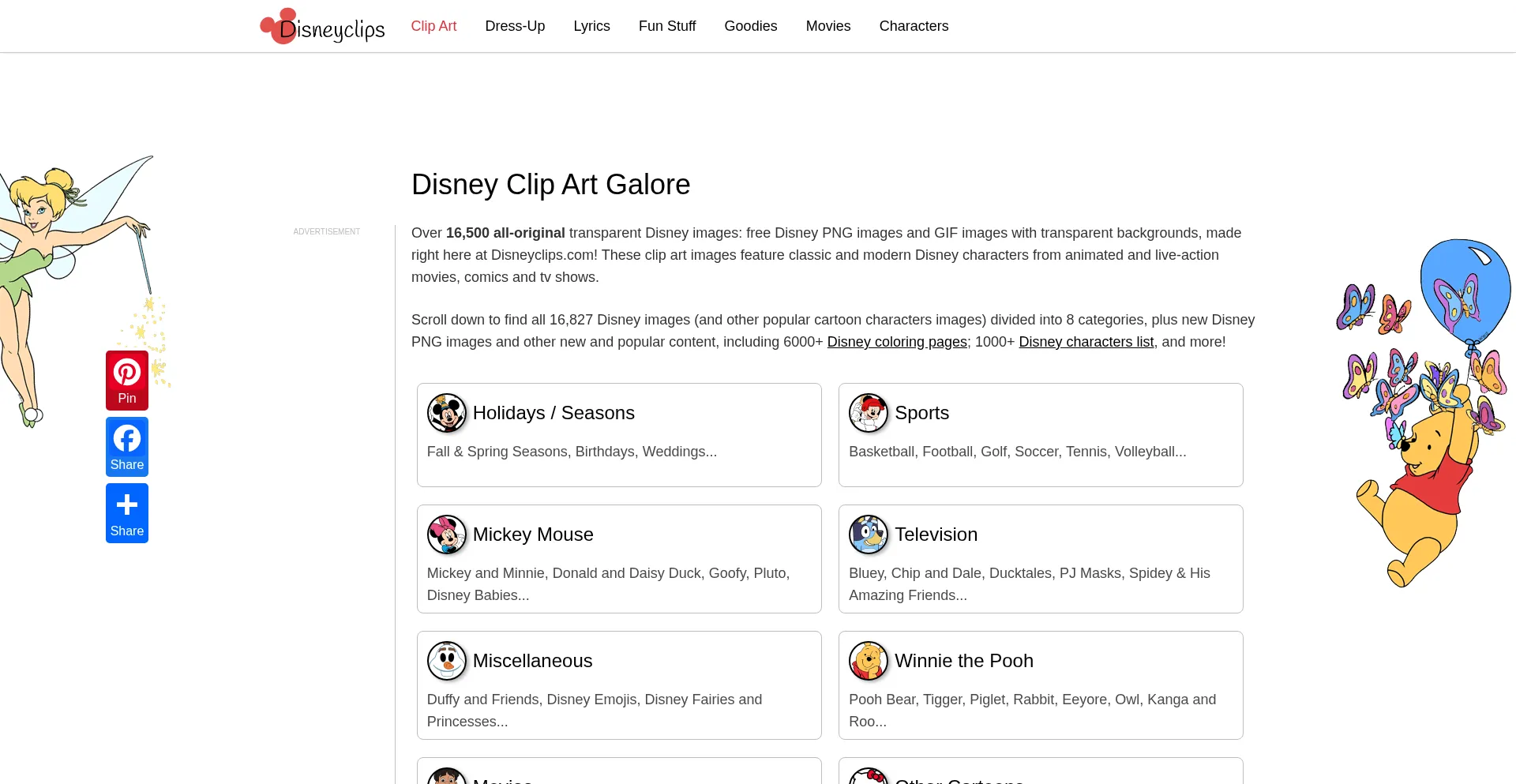Click Olaf icon beside Miscellaneous
Screen dimensions: 1516x784
click(x=447, y=661)
